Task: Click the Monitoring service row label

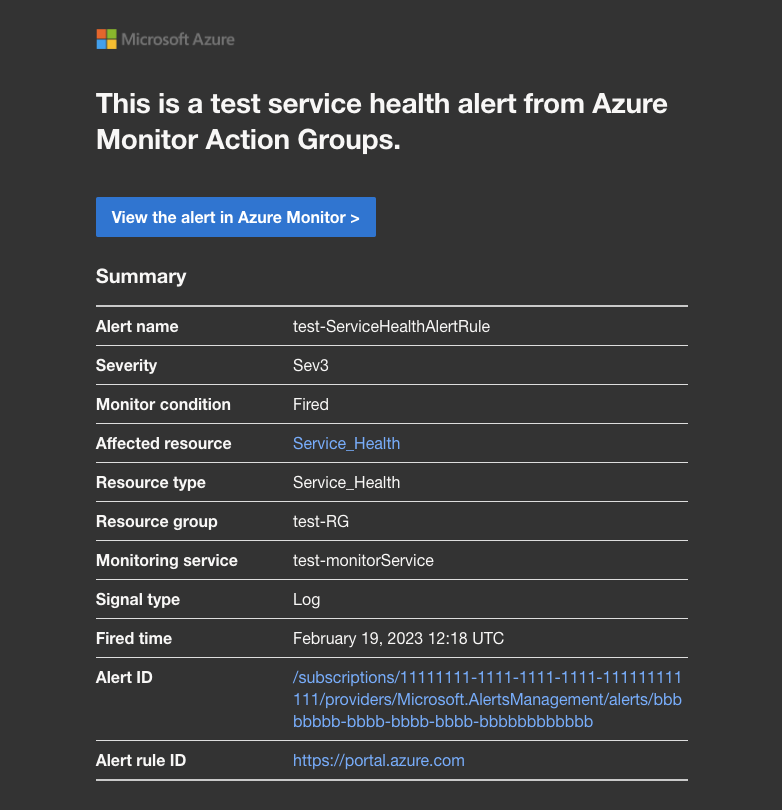Action: [167, 560]
